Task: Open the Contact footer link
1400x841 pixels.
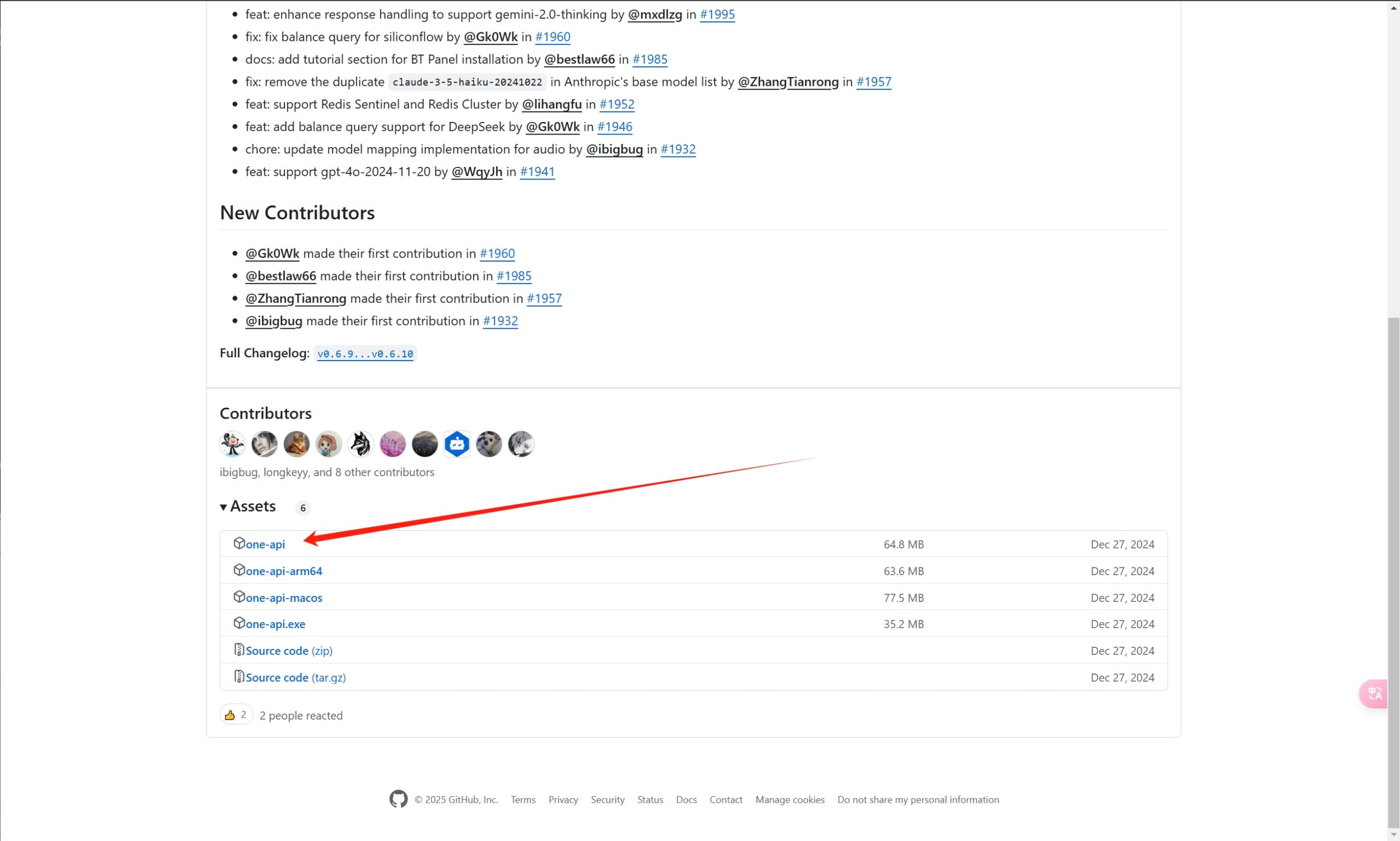Action: 726,799
